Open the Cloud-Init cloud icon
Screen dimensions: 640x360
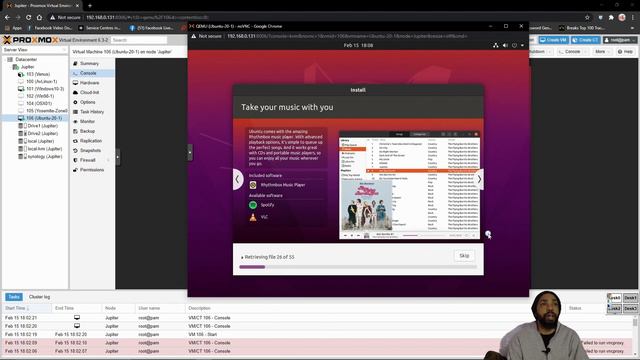76,93
